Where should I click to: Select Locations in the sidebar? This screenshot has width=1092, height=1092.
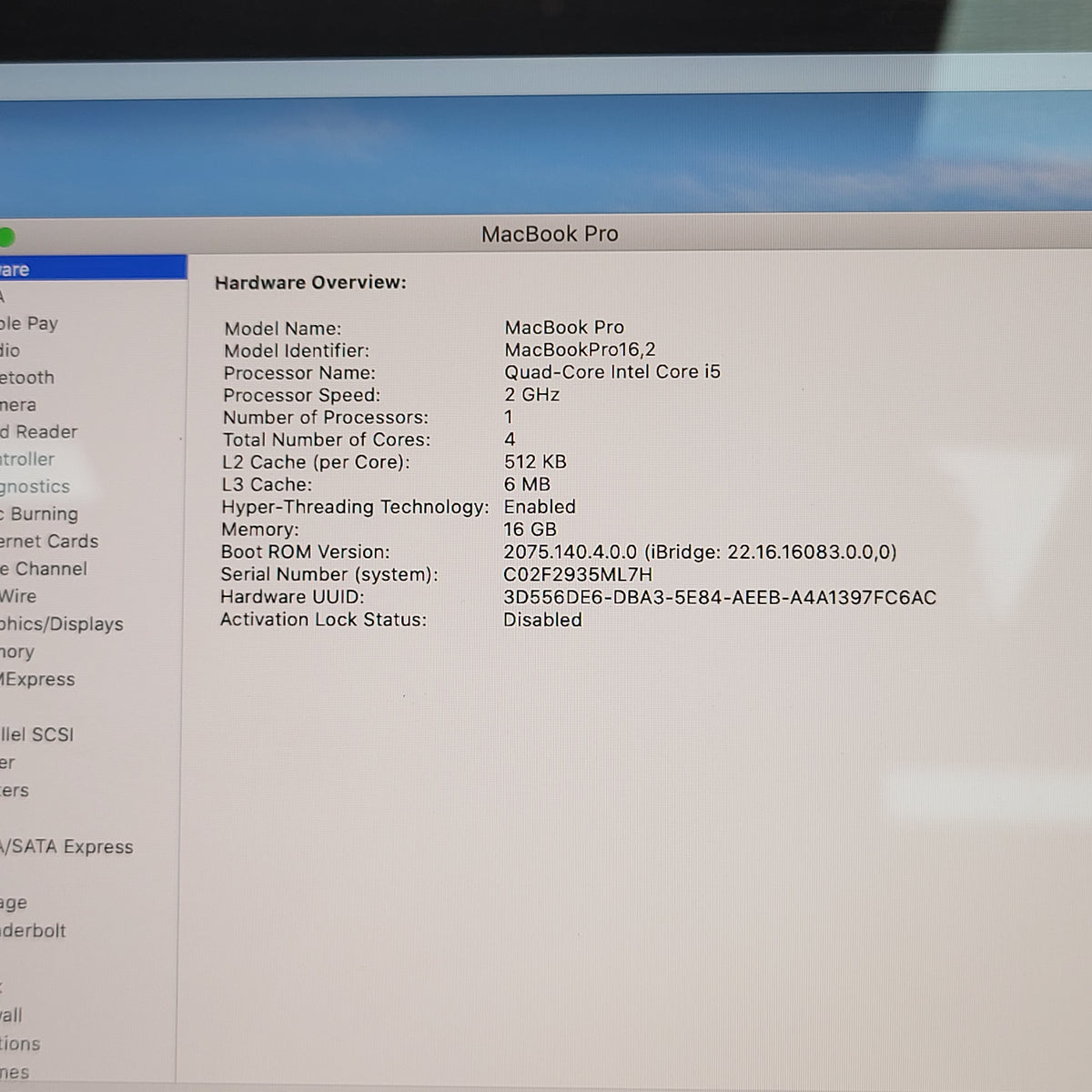pyautogui.click(x=20, y=1044)
